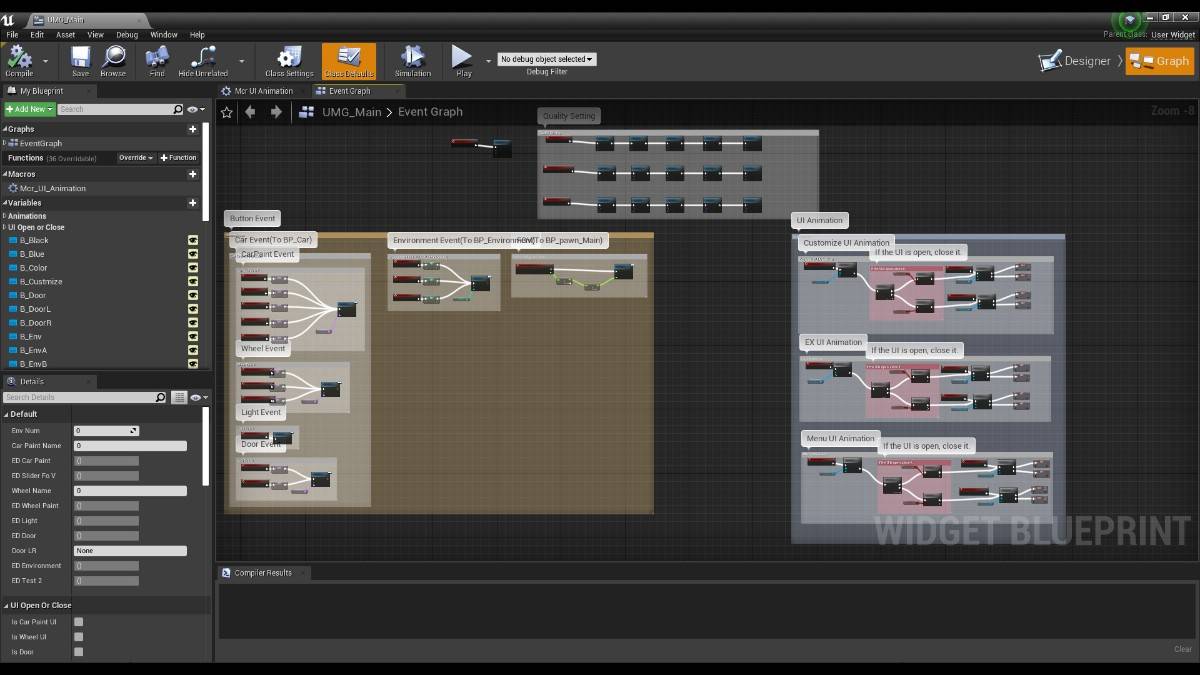Viewport: 1200px width, 675px height.
Task: Collapse the UI Open or Close variable category
Action: pos(4,227)
